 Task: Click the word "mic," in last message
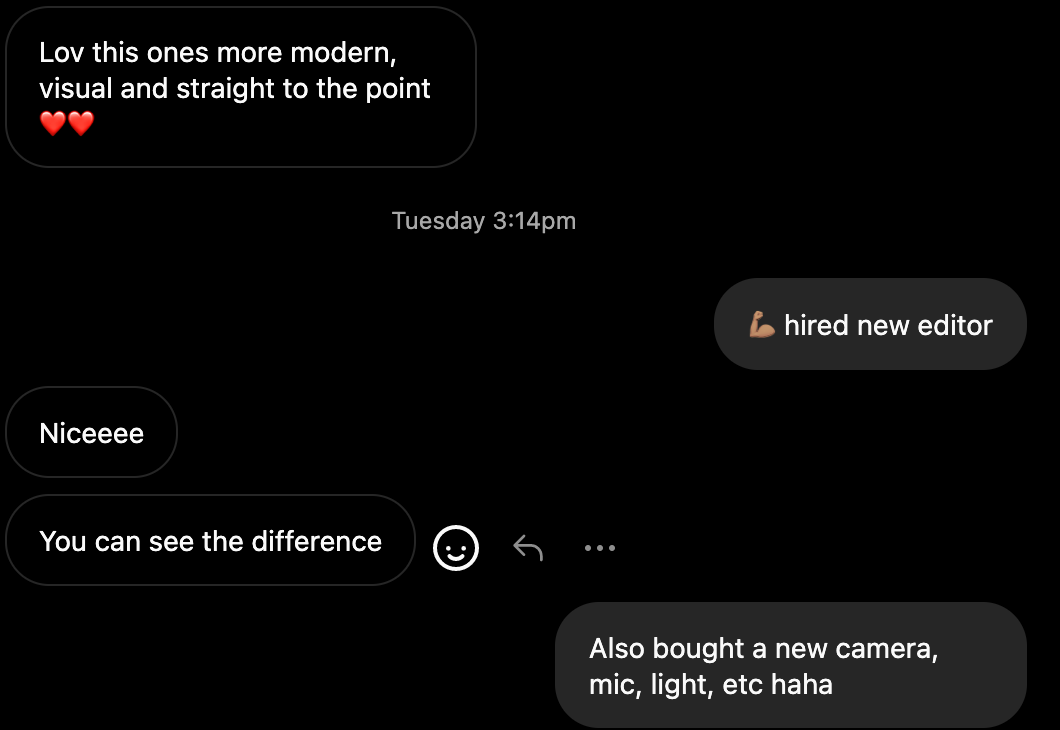pyautogui.click(x=612, y=685)
